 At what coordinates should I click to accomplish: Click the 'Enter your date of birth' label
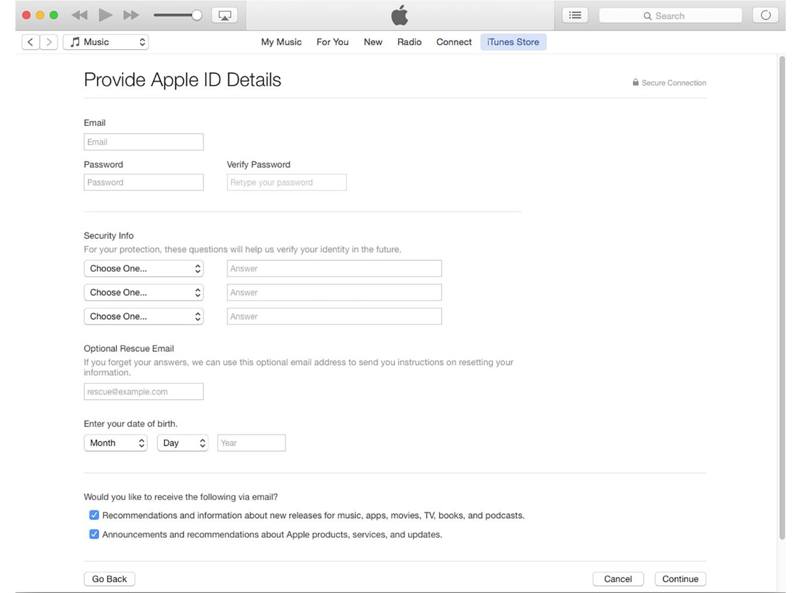tap(131, 424)
